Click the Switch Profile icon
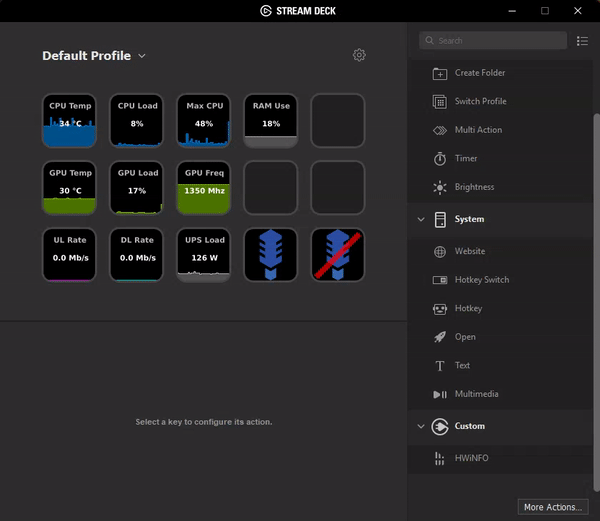600x521 pixels. pos(440,102)
